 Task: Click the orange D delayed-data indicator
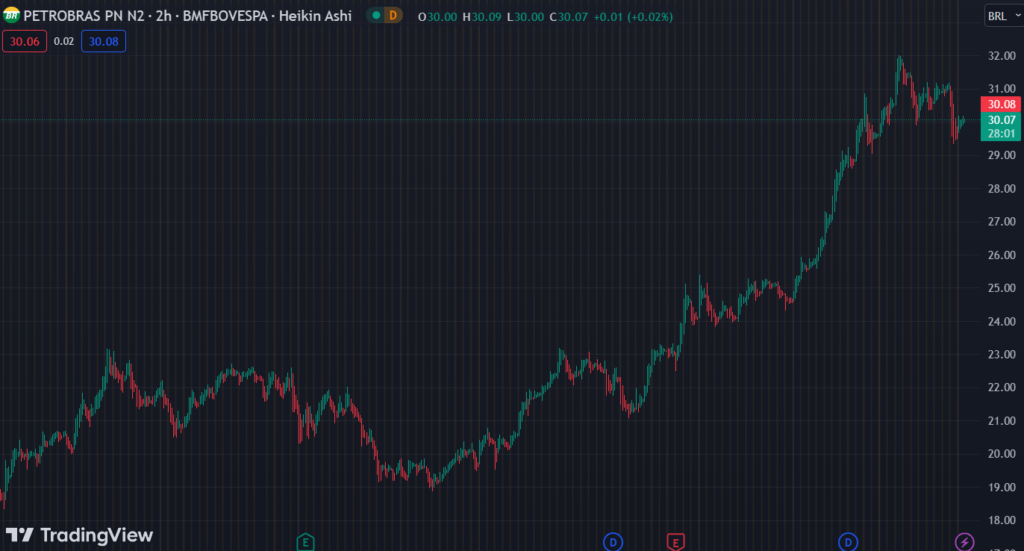[392, 15]
